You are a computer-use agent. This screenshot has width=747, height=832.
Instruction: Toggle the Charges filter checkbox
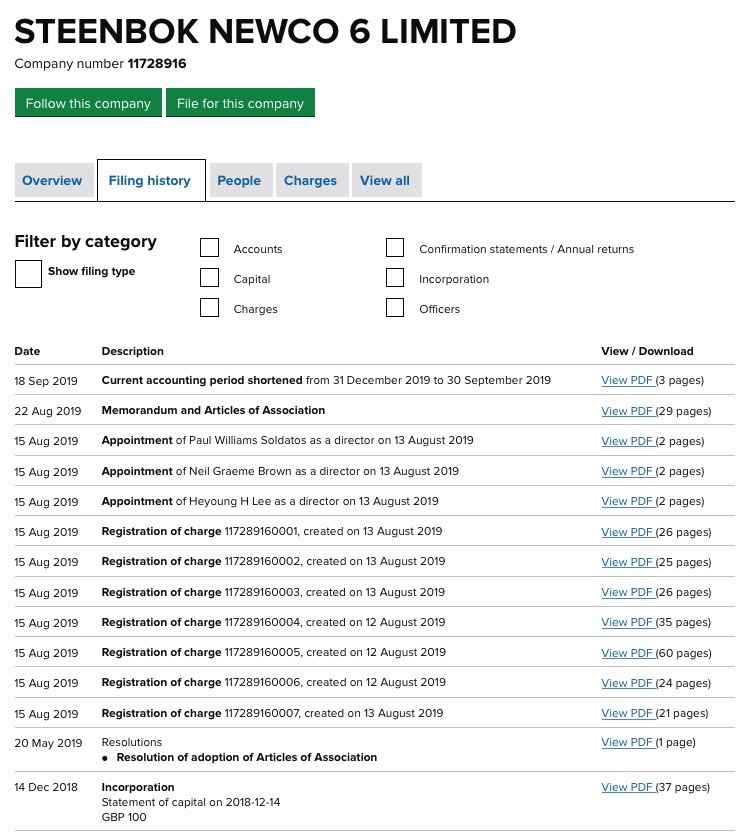tap(210, 309)
